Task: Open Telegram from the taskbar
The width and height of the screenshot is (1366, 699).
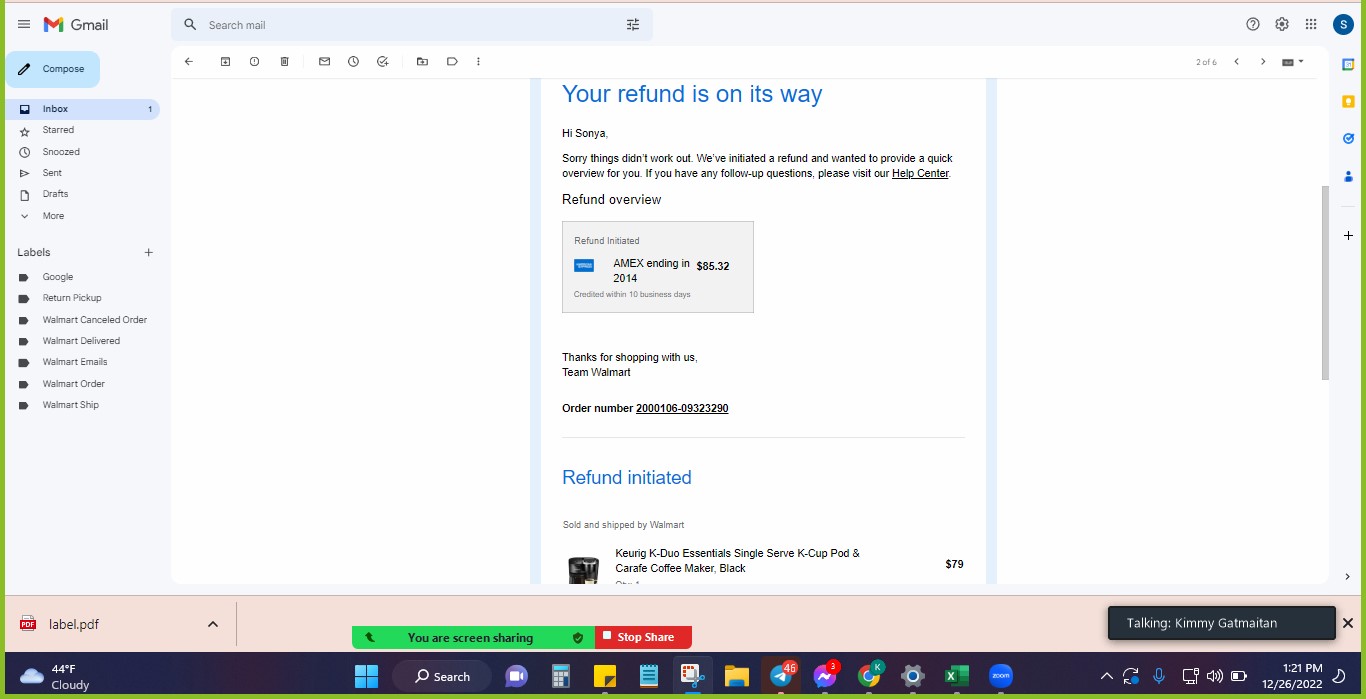Action: tap(782, 676)
